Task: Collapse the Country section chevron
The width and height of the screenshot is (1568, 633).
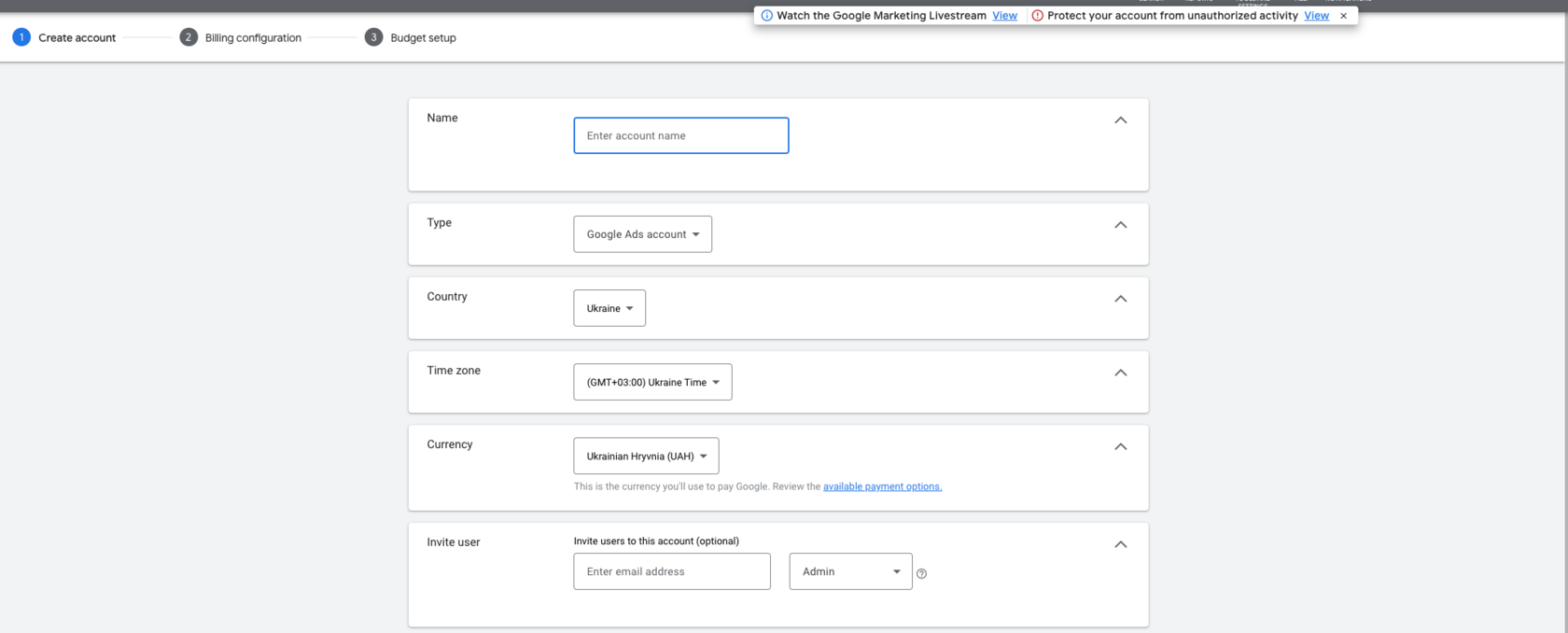Action: [x=1120, y=299]
